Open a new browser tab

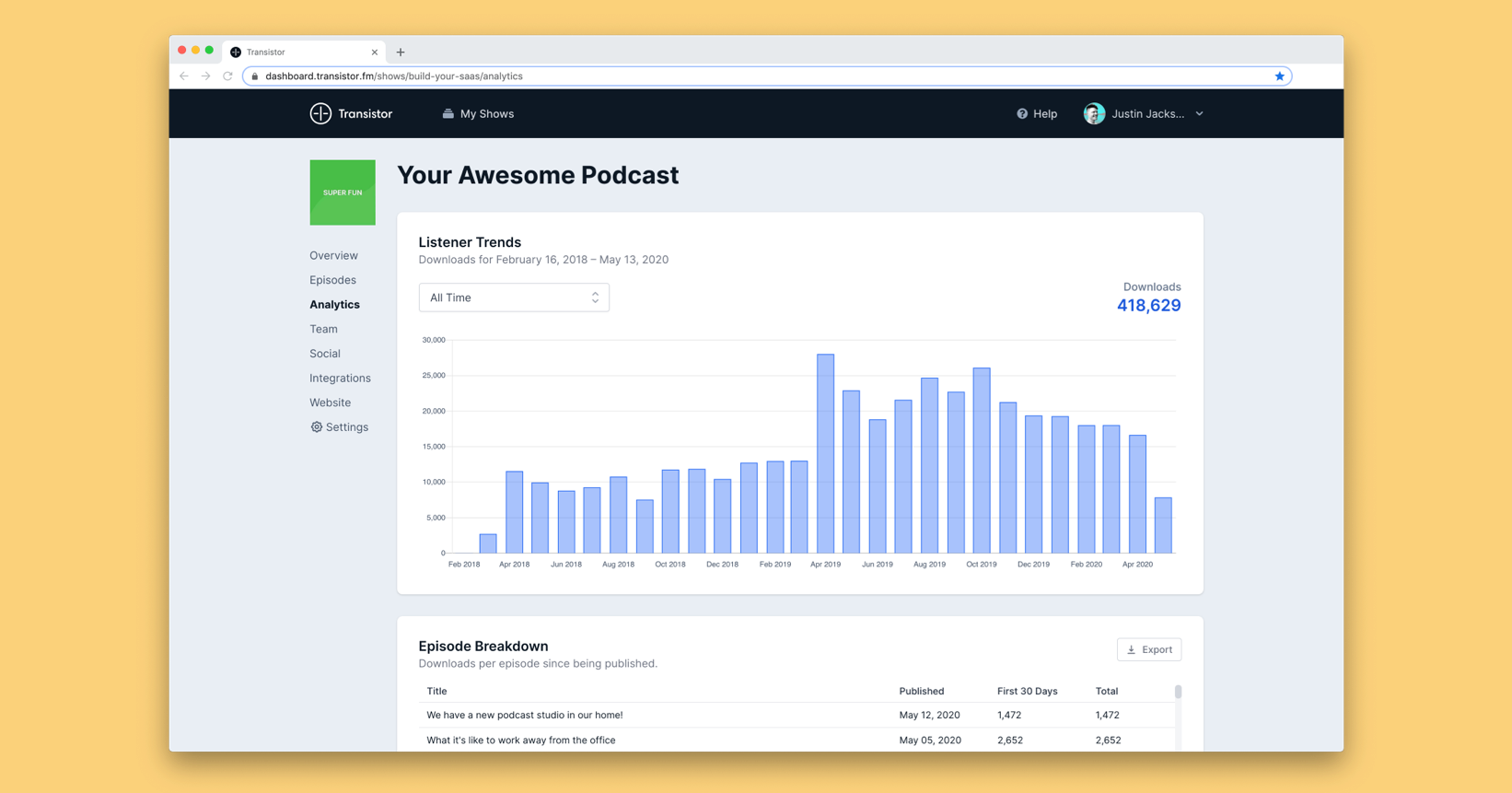point(401,52)
